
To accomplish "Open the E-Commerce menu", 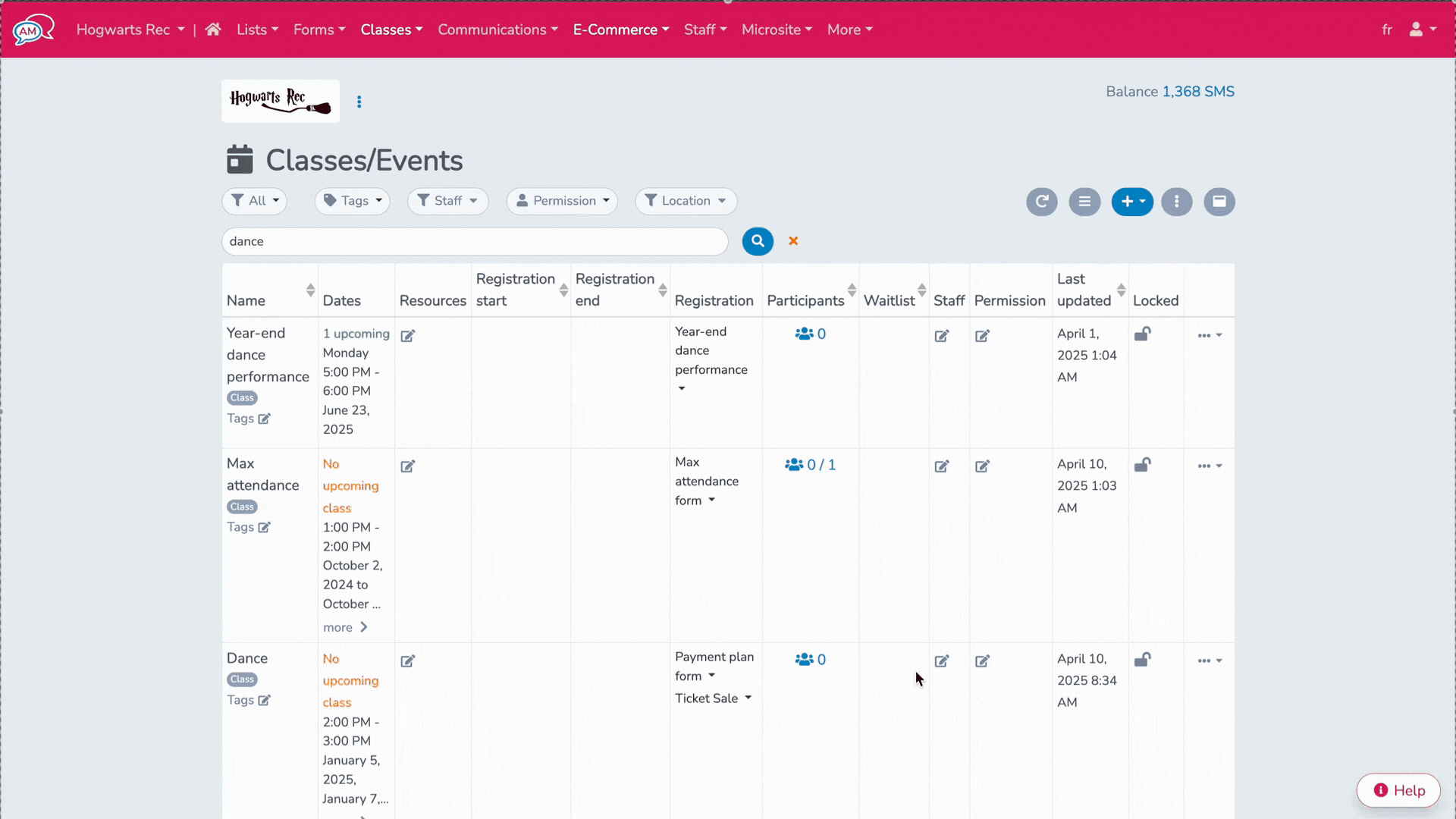I will coord(620,30).
